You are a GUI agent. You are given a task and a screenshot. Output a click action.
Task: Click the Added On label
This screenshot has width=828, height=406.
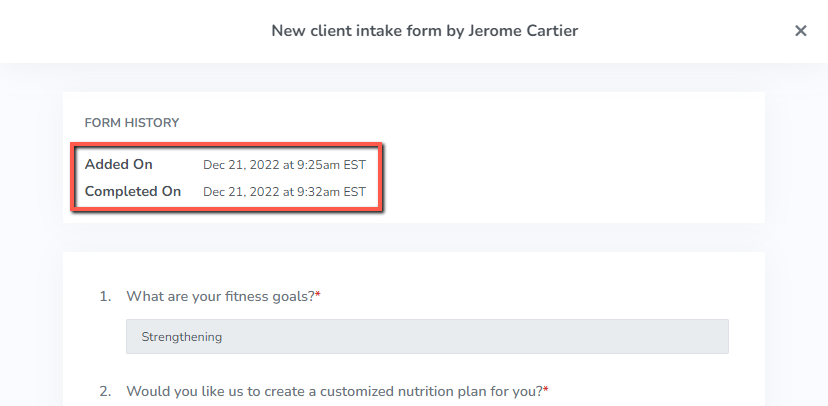(118, 164)
